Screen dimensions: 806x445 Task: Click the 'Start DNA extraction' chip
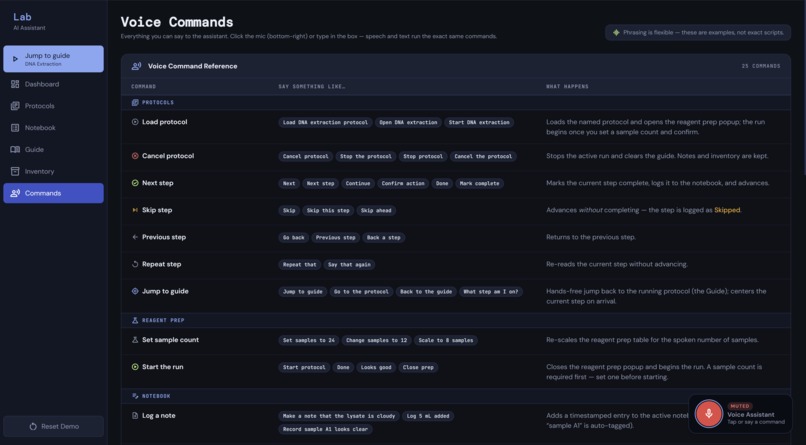tap(479, 122)
